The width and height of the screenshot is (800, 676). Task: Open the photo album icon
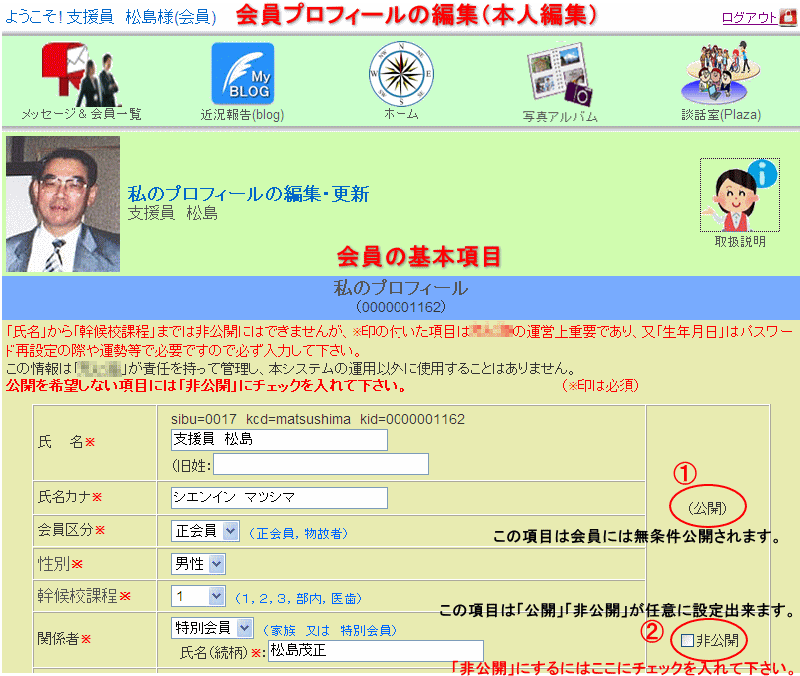click(x=560, y=75)
